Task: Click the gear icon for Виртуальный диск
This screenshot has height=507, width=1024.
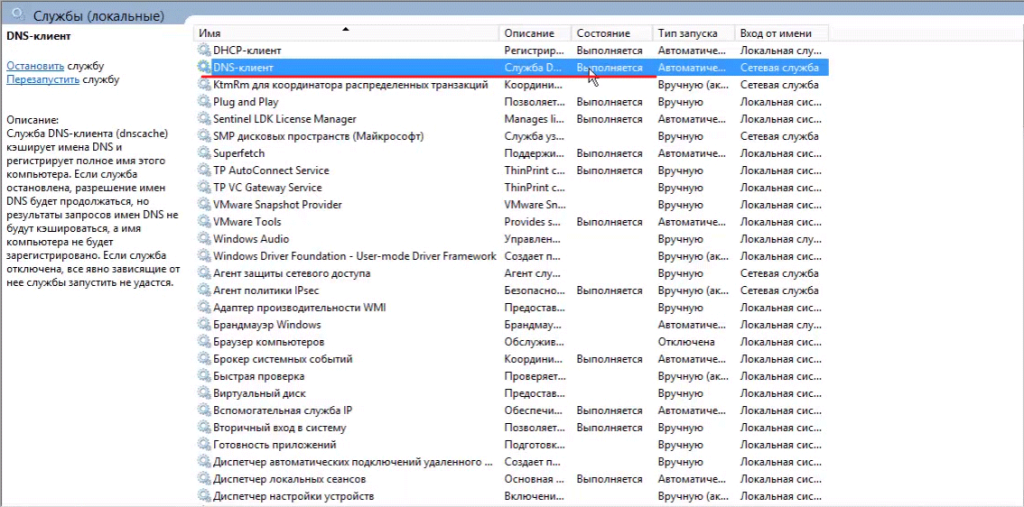Action: 205,394
